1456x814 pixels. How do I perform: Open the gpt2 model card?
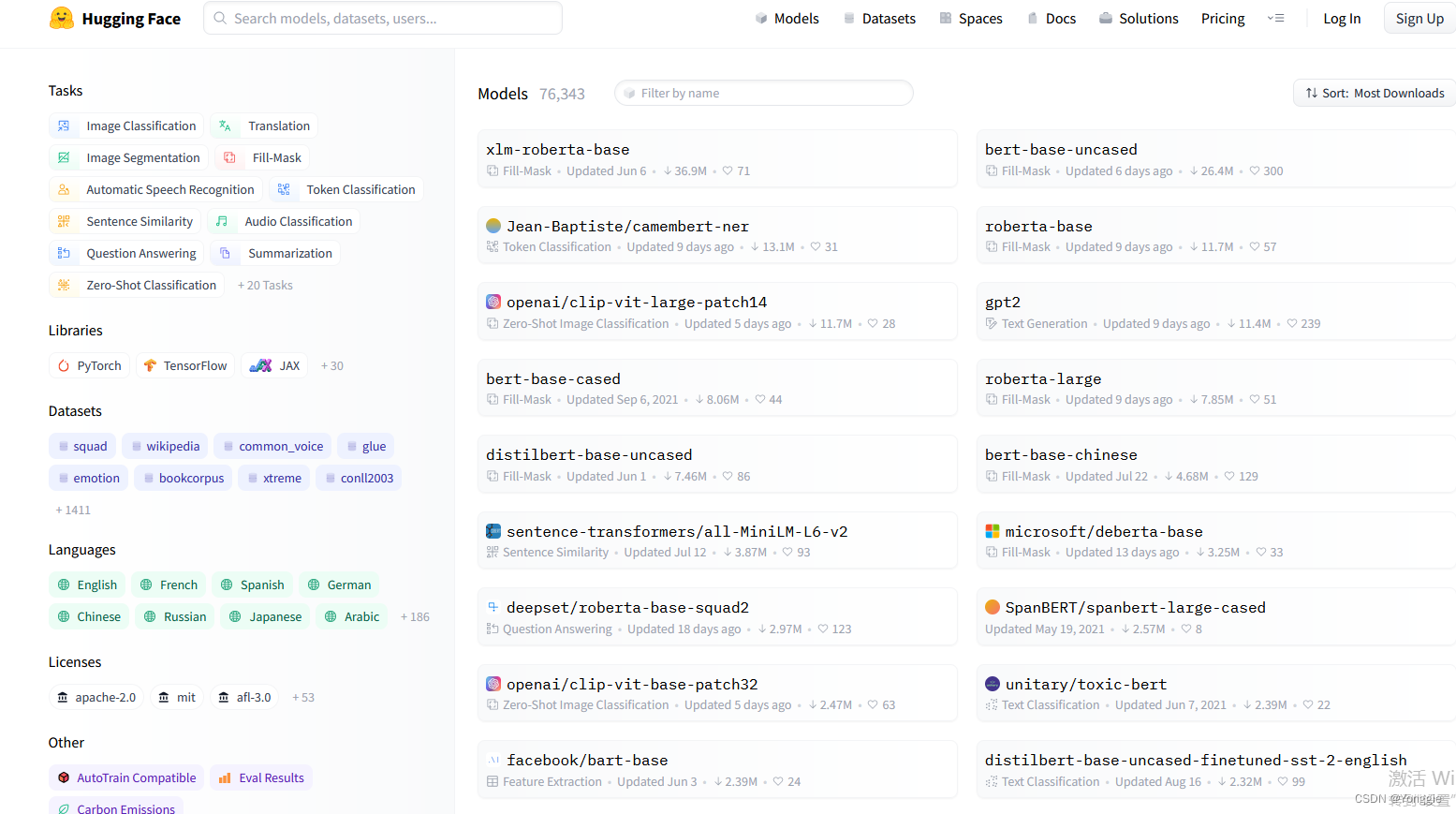pos(1216,311)
